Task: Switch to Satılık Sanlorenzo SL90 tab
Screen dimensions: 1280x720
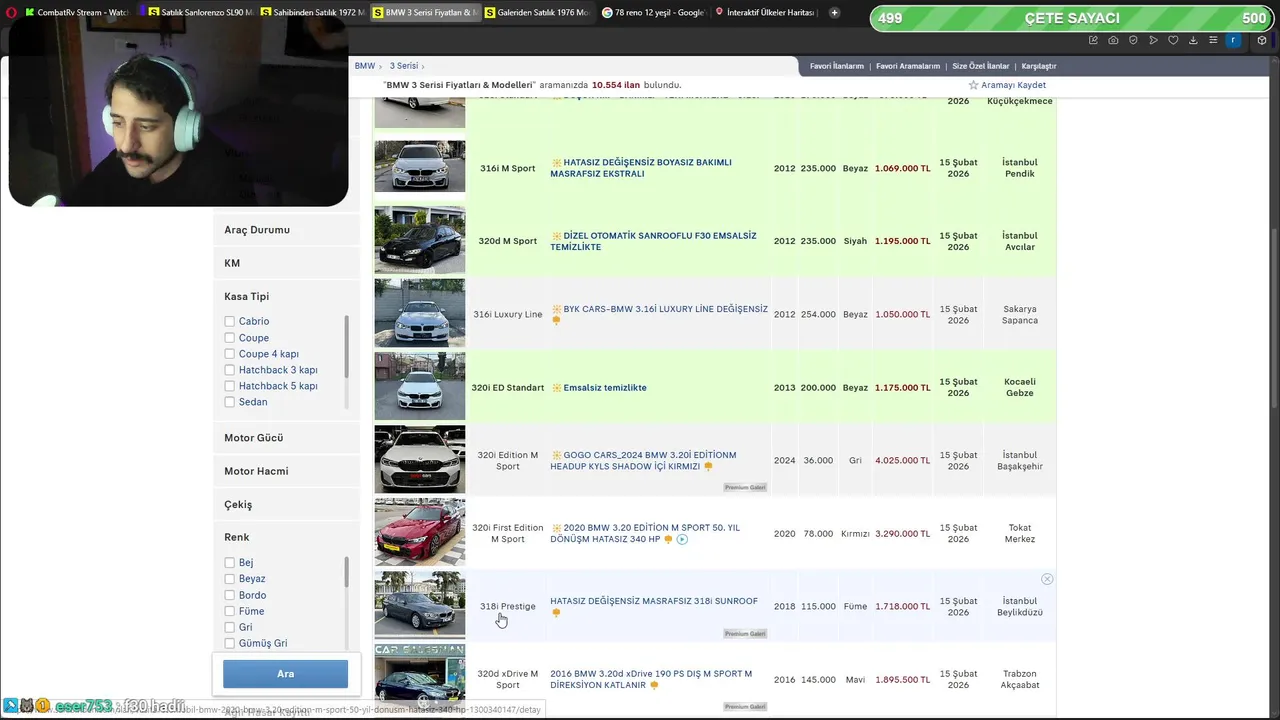Action: (x=198, y=12)
